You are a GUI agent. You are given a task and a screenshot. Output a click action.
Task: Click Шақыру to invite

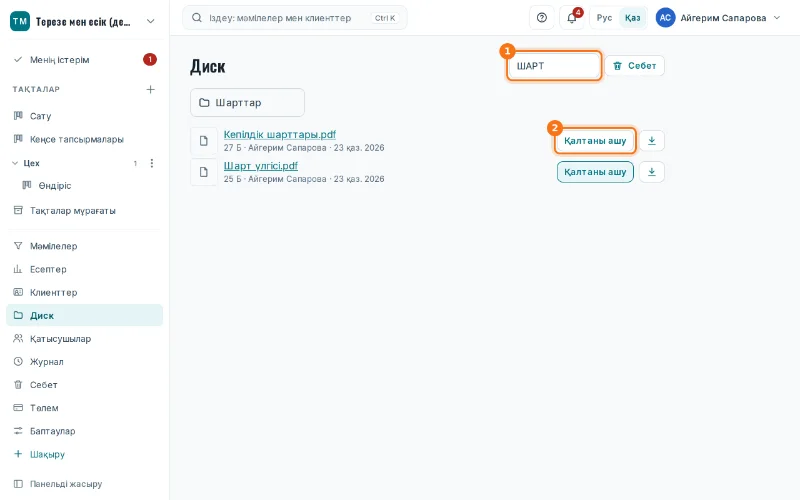coord(84,454)
